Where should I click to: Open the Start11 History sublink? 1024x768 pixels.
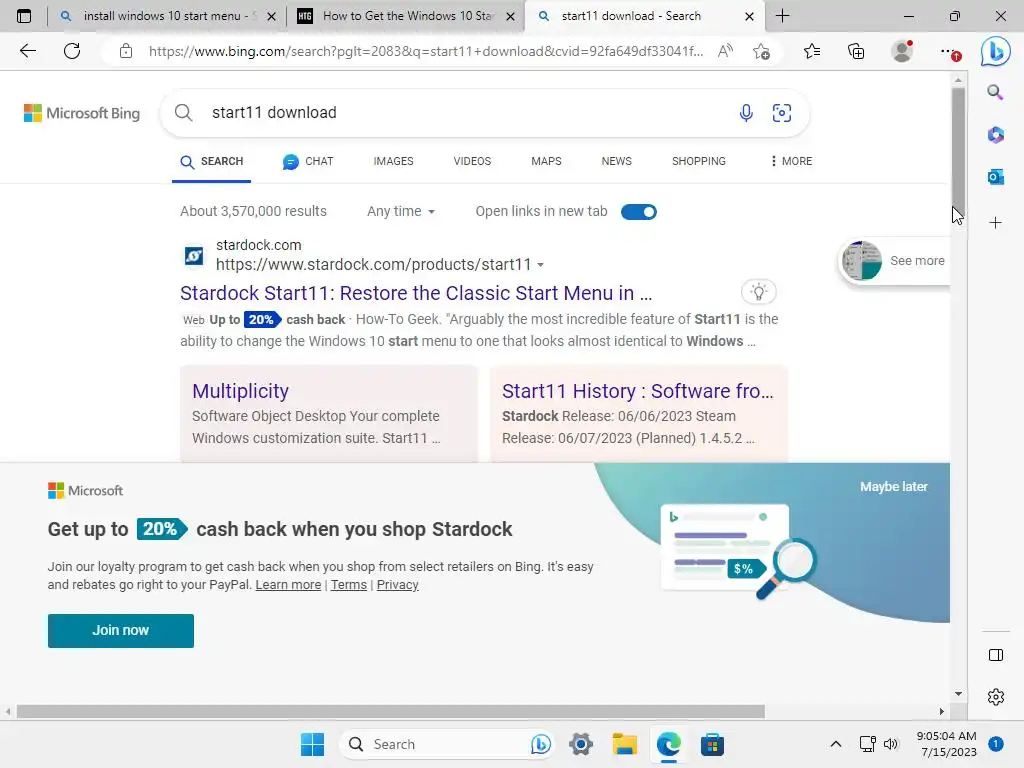coord(637,391)
